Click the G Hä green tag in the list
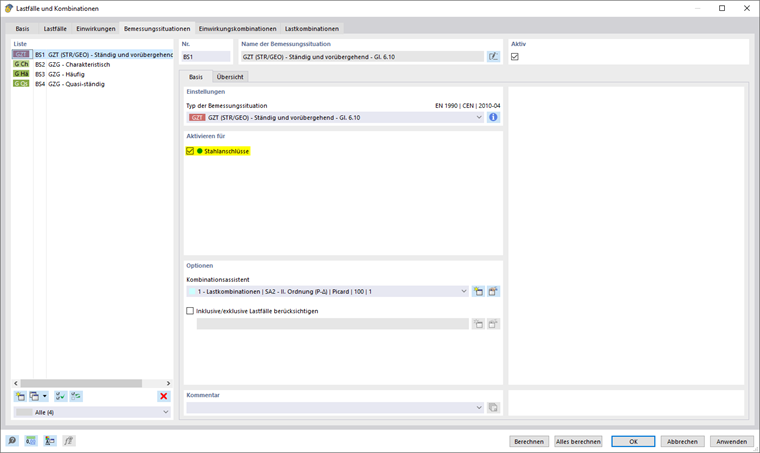Screen dimensions: 760x453 [x=21, y=74]
